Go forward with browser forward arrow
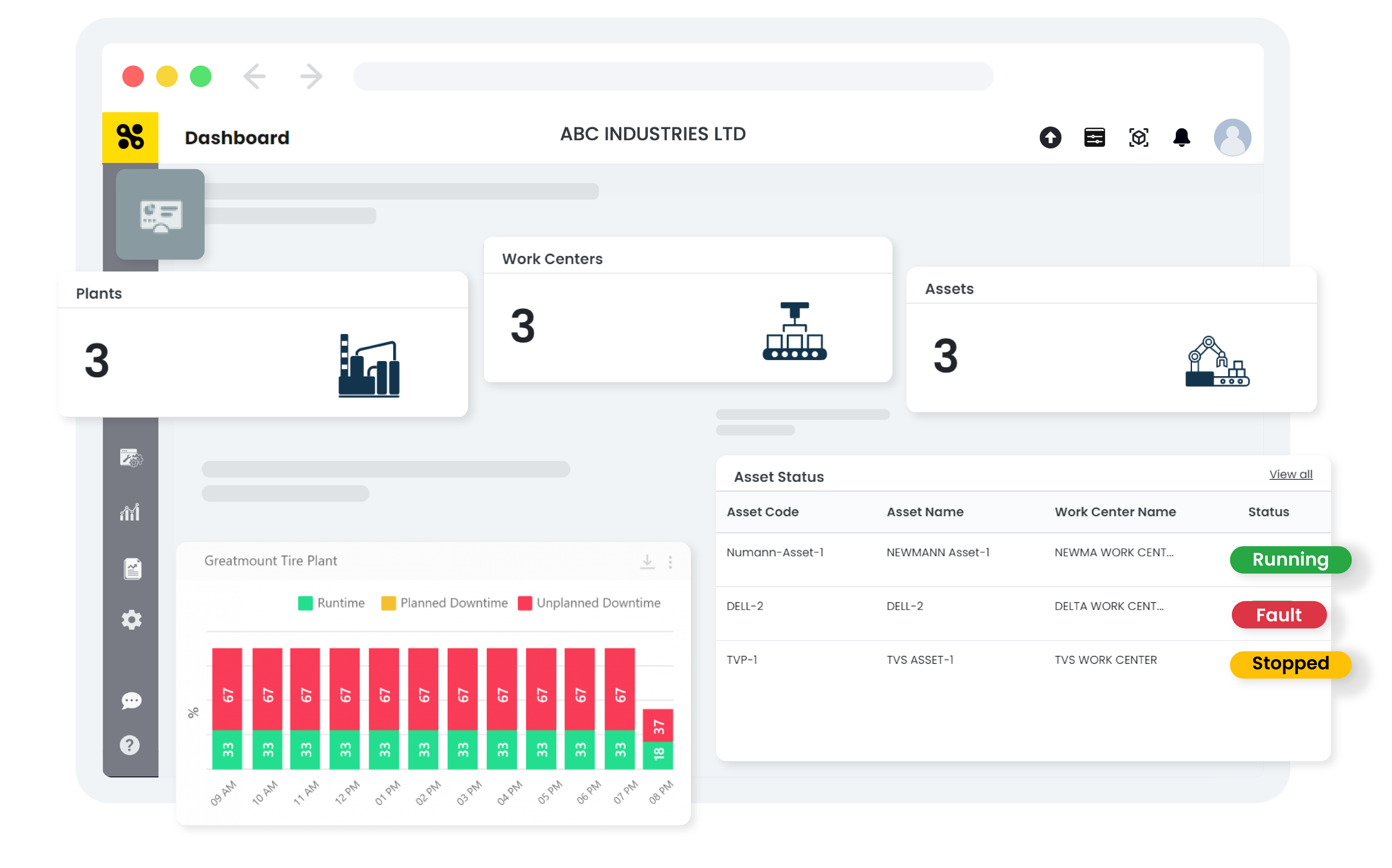 [311, 76]
